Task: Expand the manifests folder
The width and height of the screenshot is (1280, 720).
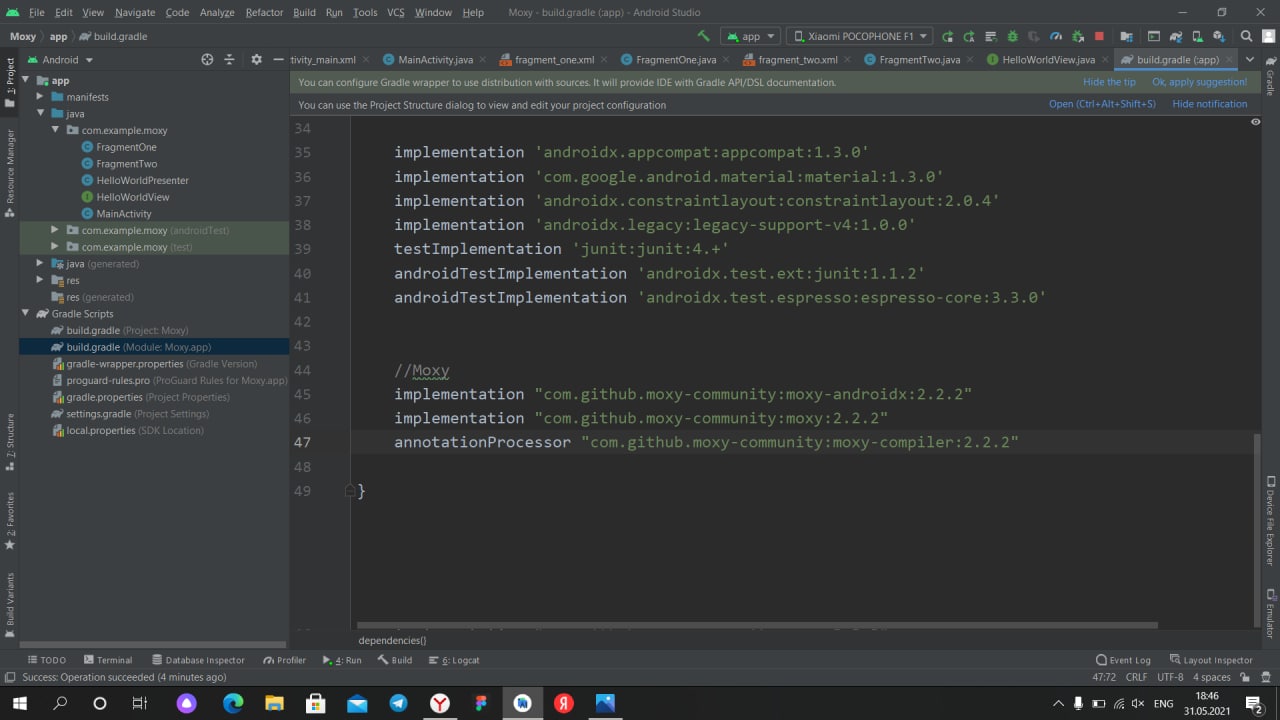Action: [x=41, y=97]
